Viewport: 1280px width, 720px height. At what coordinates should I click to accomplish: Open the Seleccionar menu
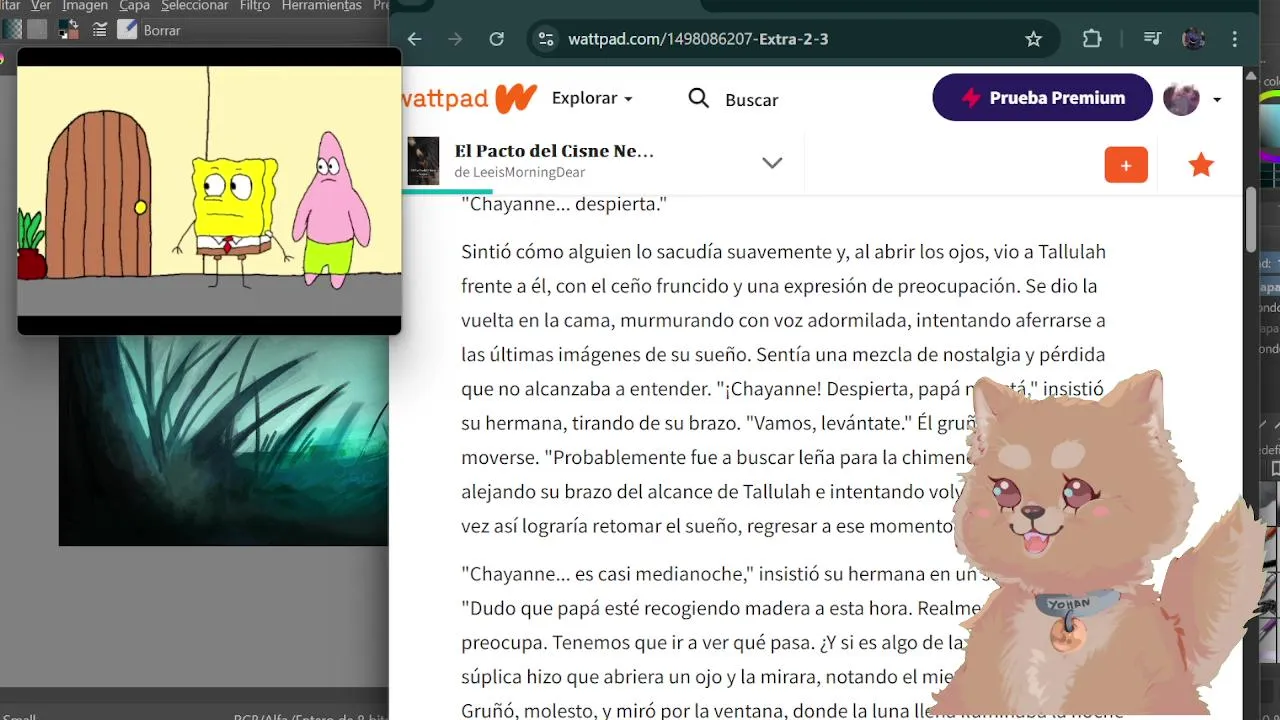(x=194, y=6)
